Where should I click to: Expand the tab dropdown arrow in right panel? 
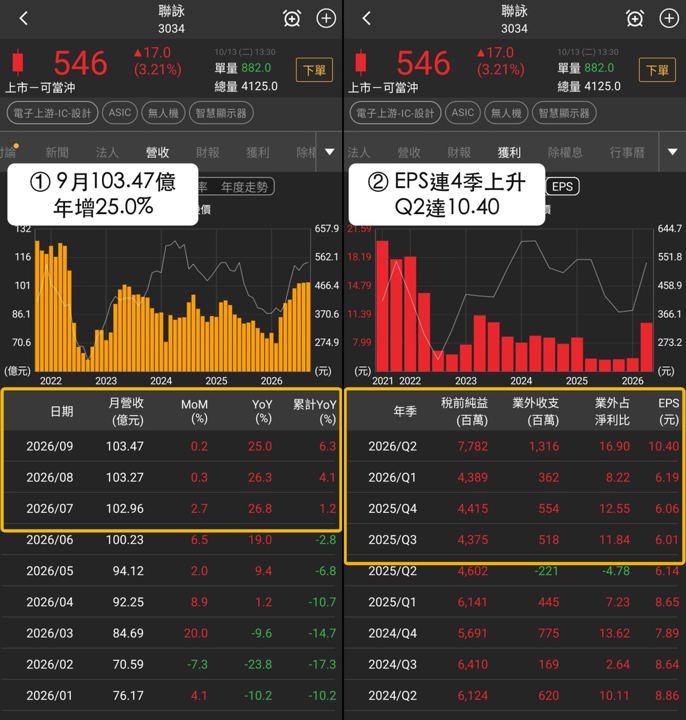[x=673, y=152]
